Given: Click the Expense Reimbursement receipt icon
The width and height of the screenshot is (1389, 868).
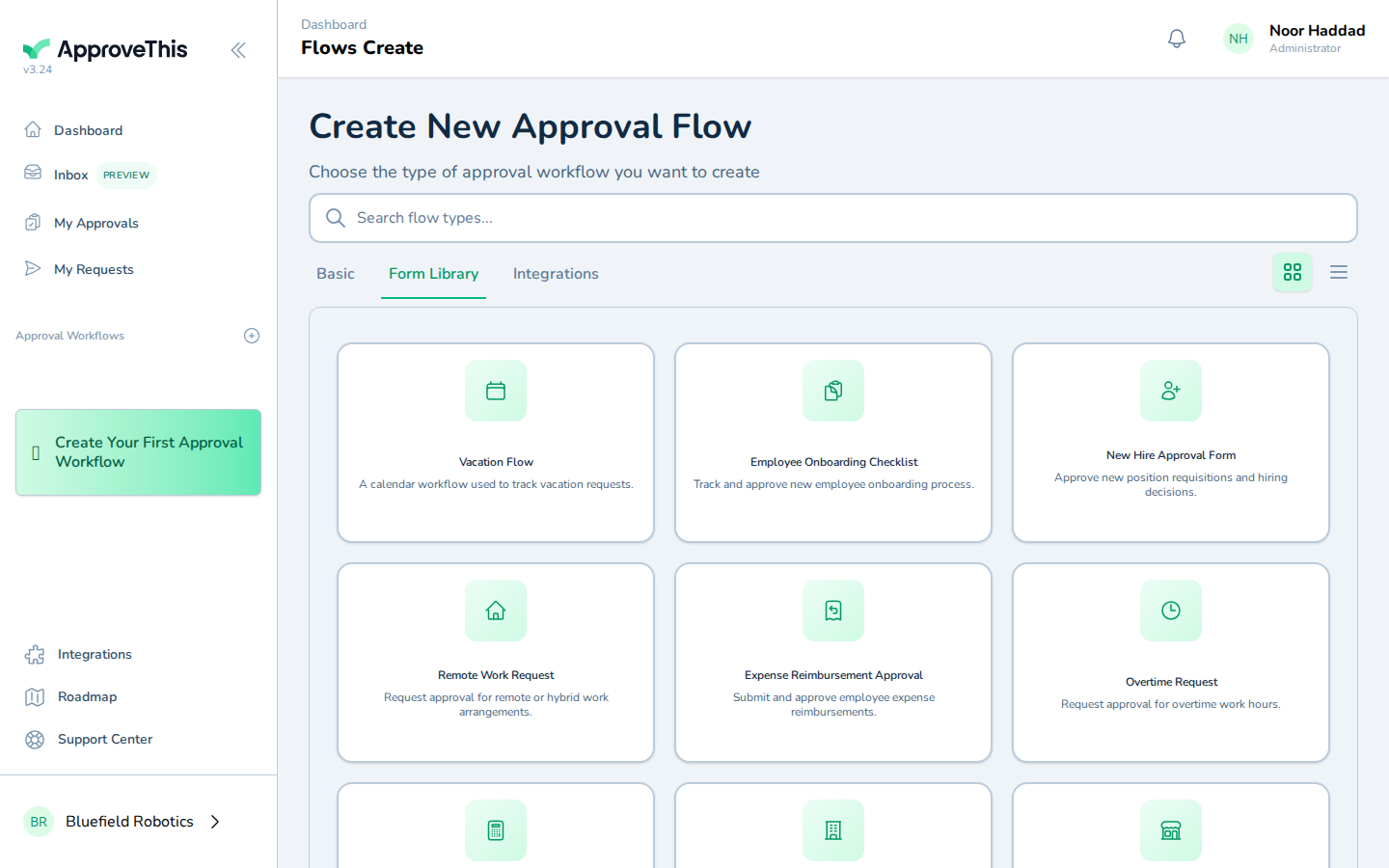Looking at the screenshot, I should (x=833, y=610).
